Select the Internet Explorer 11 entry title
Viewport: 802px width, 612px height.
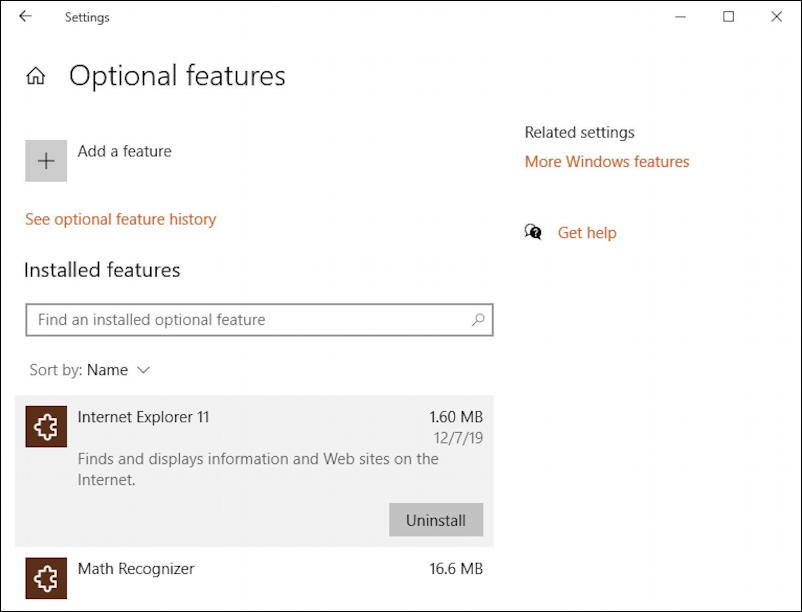pyautogui.click(x=144, y=417)
